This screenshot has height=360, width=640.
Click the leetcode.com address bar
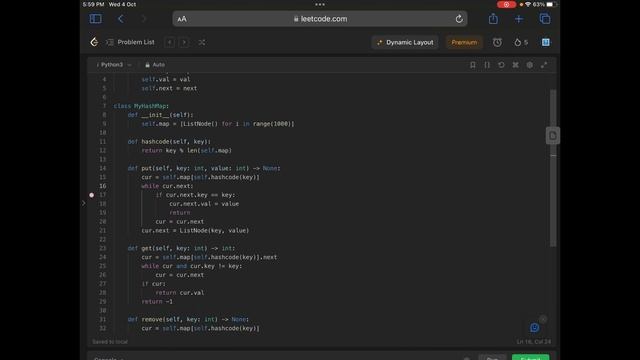(x=320, y=19)
